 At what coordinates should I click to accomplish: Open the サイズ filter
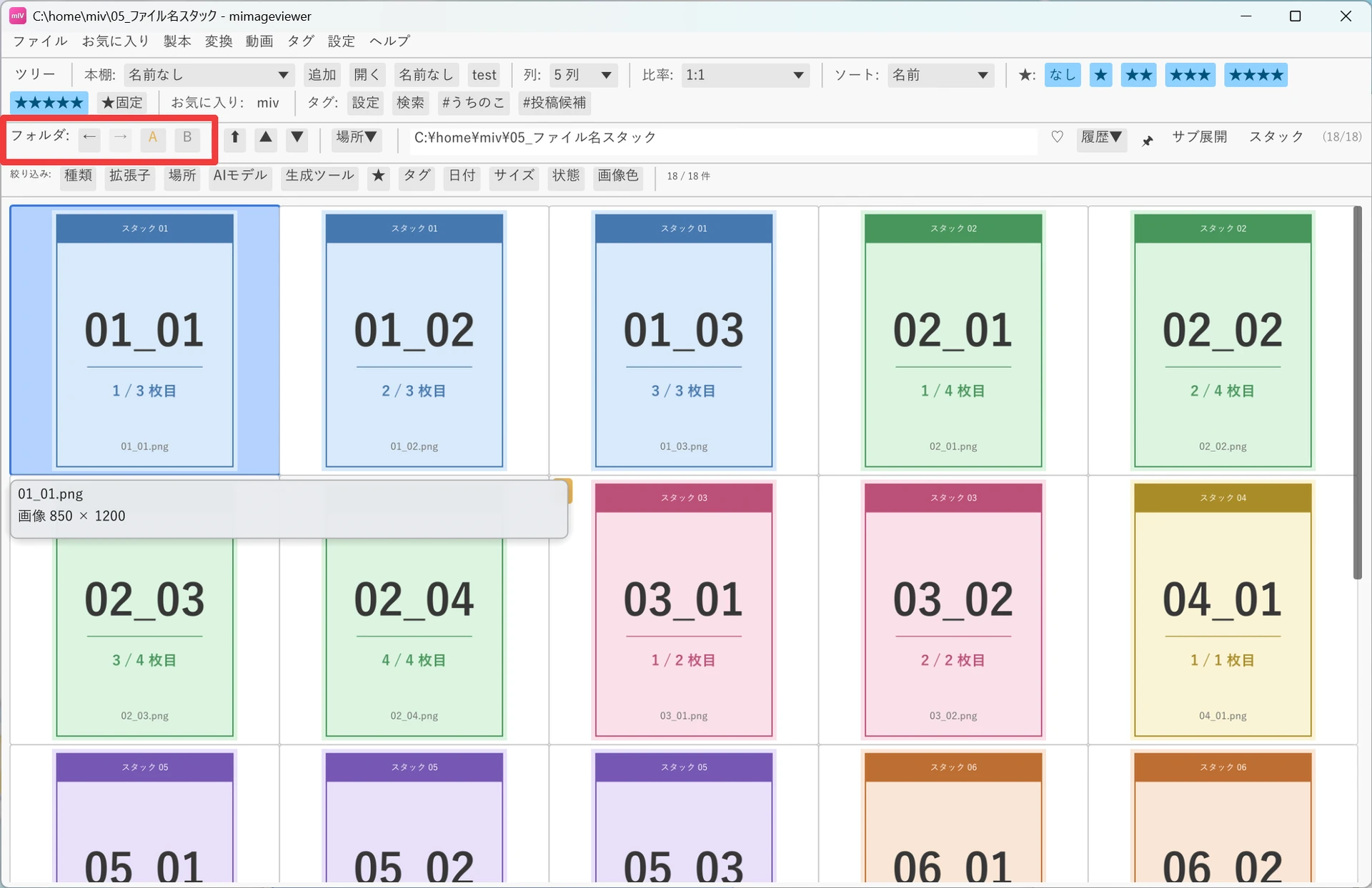pos(514,176)
